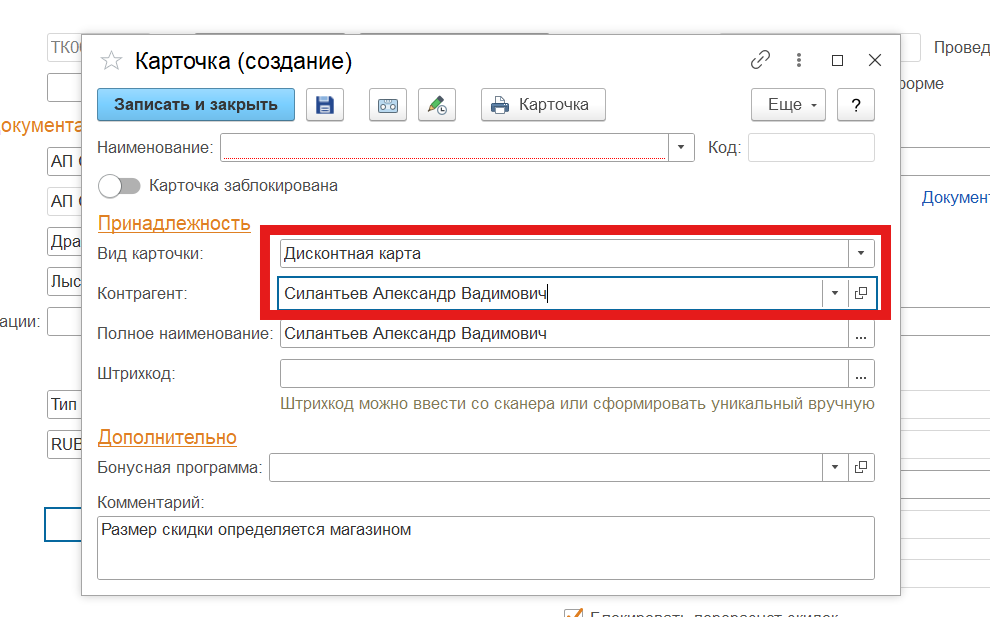
Task: Click the ellipsis next to Полное наименование
Action: click(861, 334)
